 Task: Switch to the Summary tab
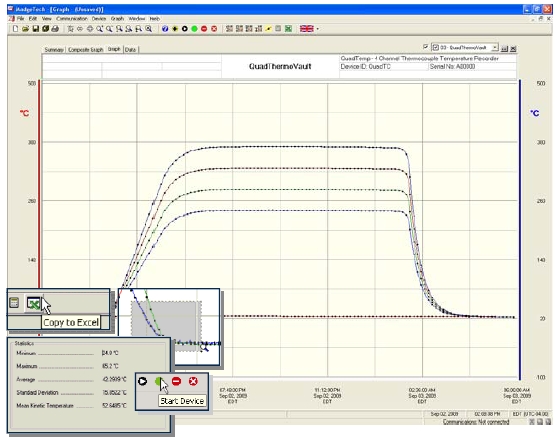(x=54, y=50)
